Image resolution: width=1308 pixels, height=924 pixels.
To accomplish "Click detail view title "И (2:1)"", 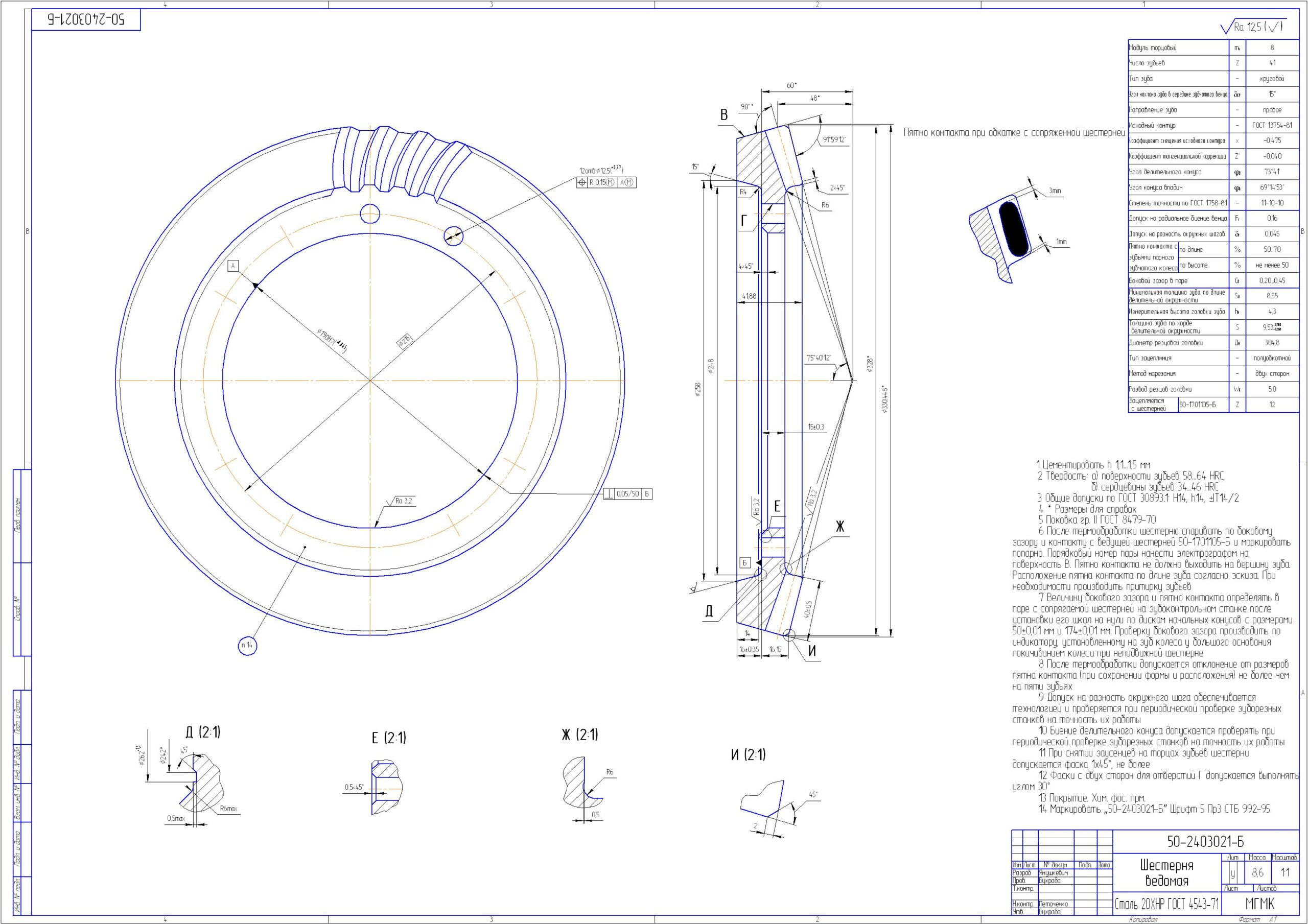I will click(748, 755).
